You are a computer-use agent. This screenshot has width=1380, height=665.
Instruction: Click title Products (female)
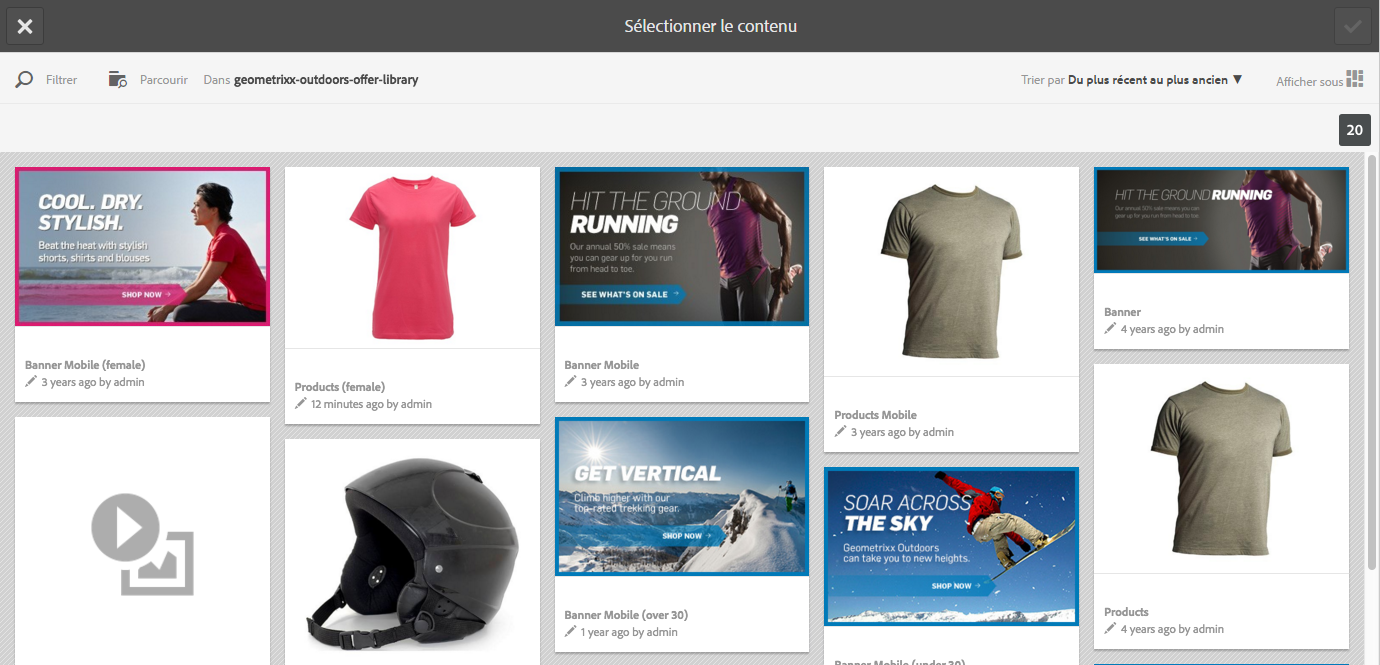tap(340, 387)
